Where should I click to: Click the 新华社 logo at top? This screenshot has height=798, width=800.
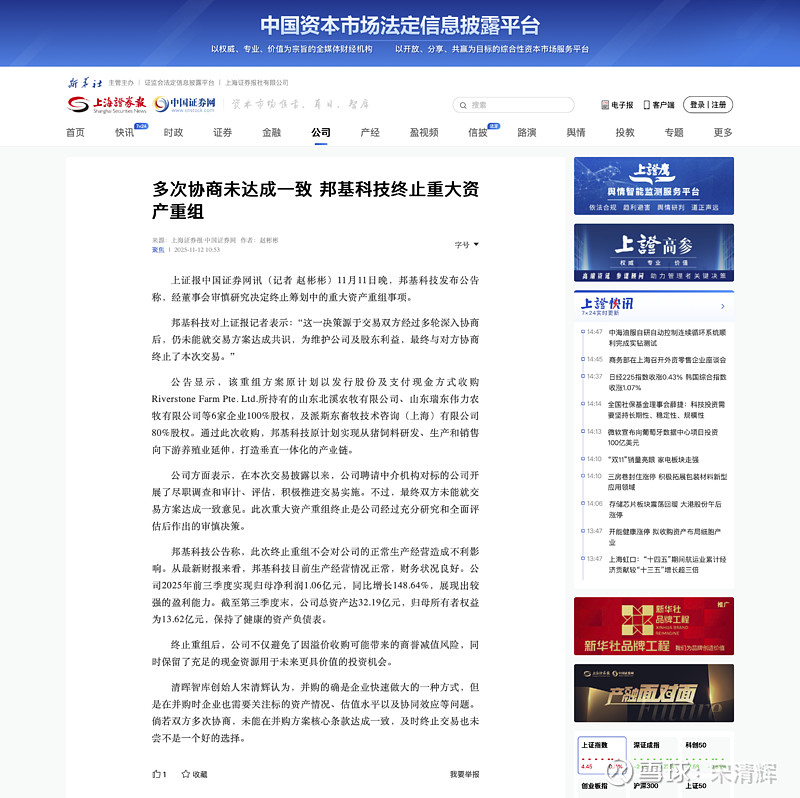coord(85,83)
